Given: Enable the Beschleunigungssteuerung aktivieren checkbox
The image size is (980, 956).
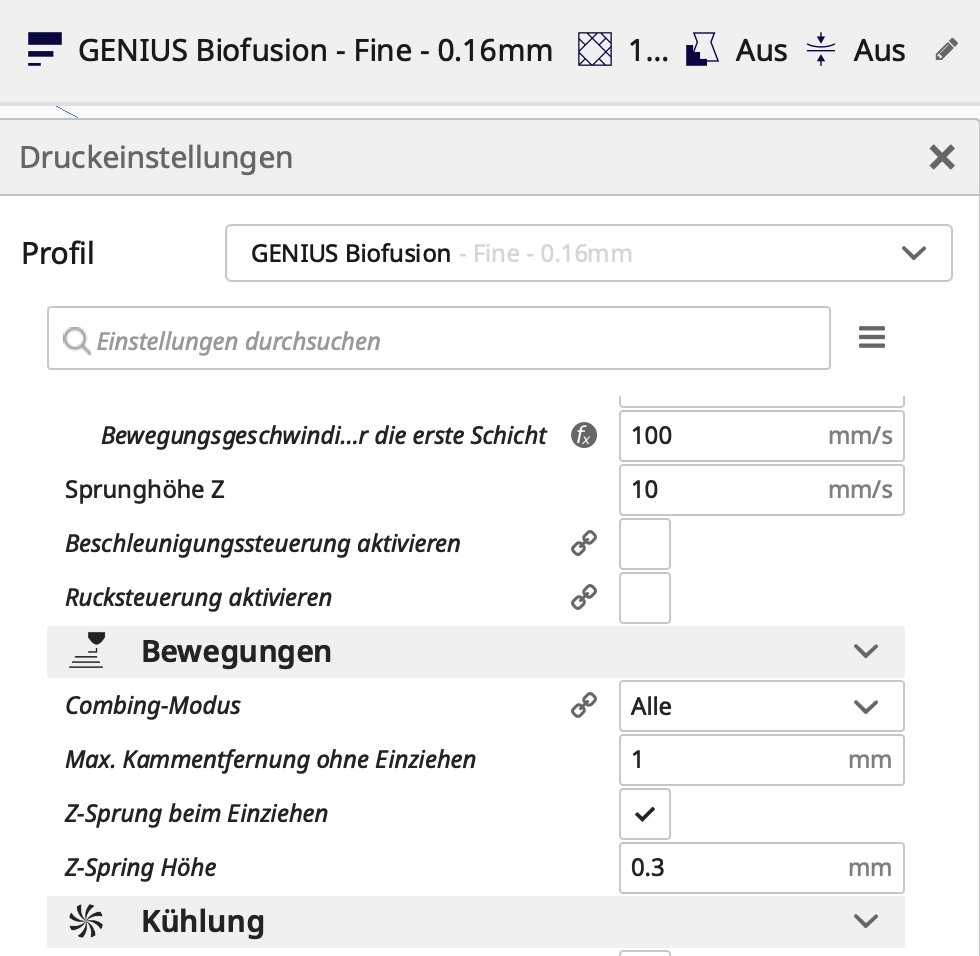Looking at the screenshot, I should (x=645, y=544).
